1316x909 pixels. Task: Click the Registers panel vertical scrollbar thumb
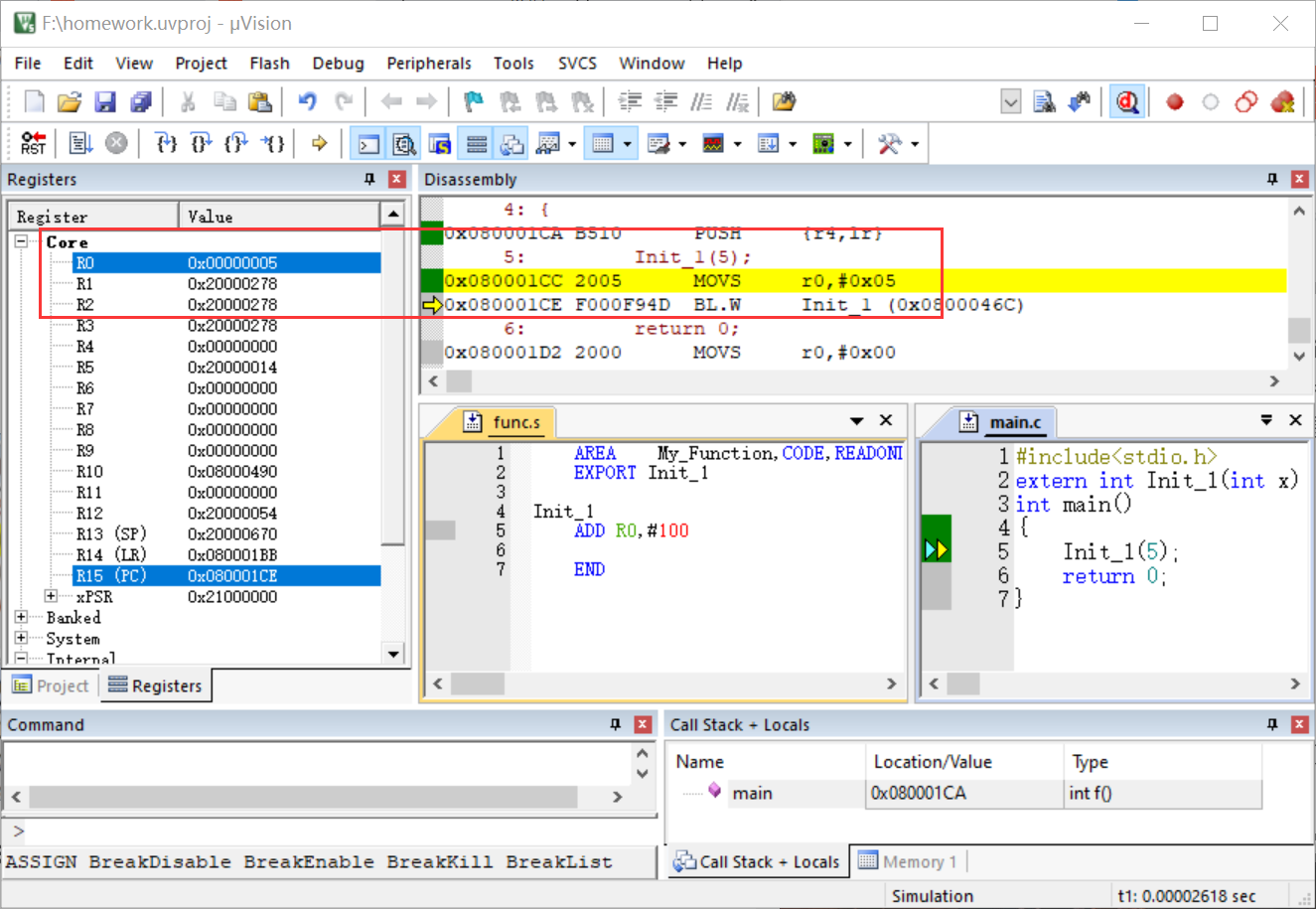tap(393, 385)
